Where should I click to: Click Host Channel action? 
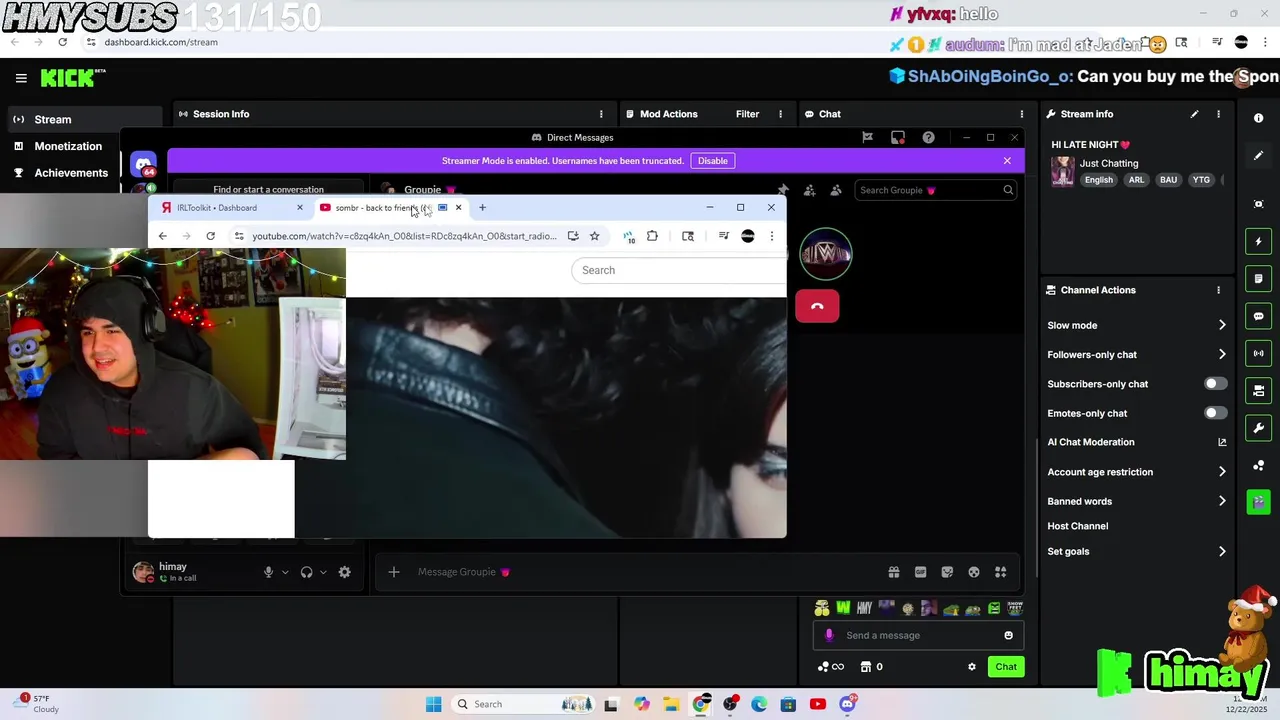tap(1078, 526)
